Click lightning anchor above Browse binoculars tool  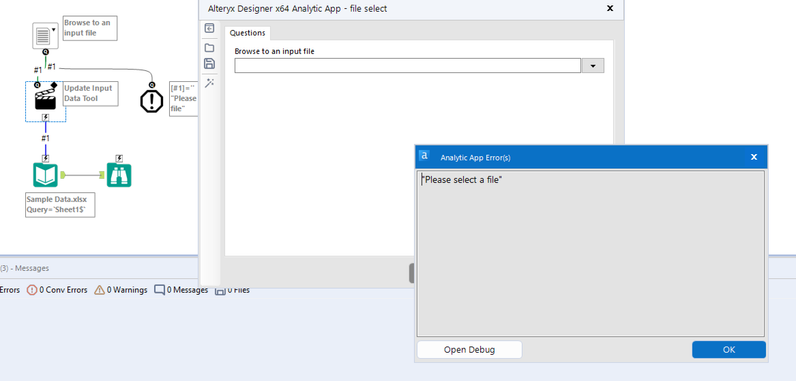[119, 158]
